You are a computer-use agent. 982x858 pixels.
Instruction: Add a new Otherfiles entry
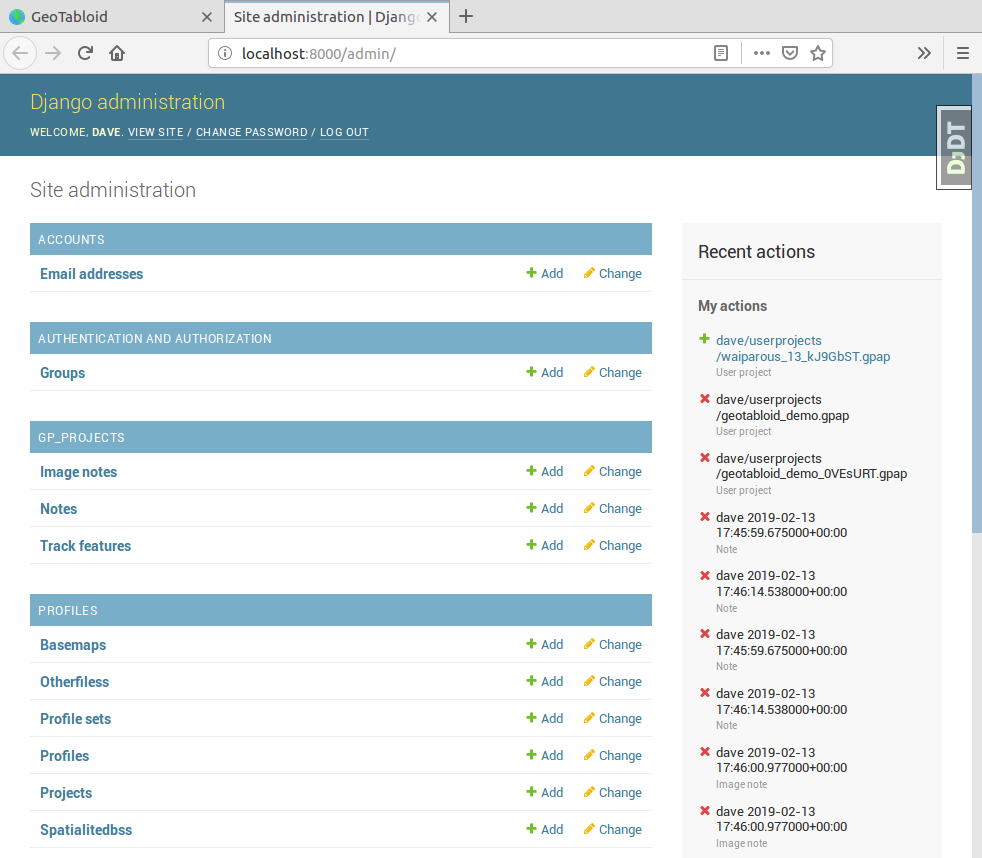(x=545, y=681)
